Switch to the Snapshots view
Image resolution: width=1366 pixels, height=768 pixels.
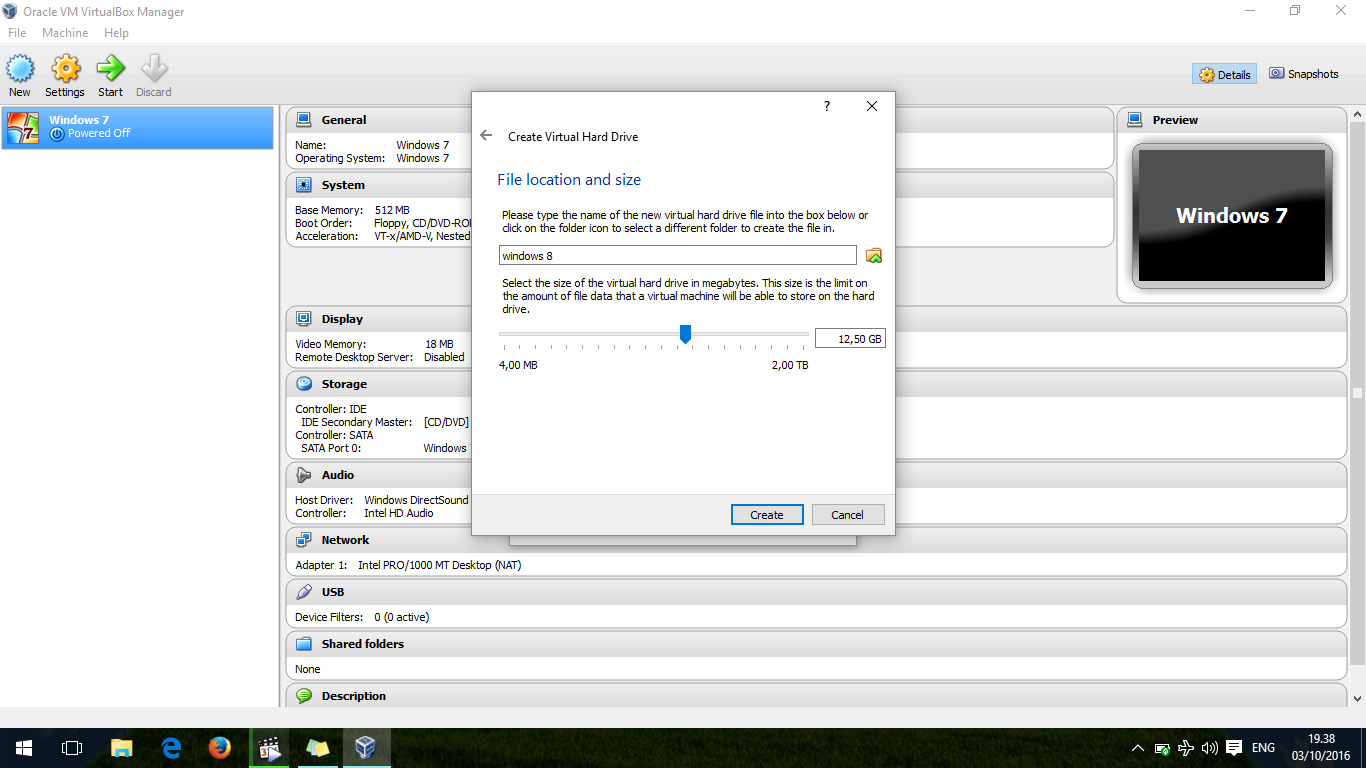coord(1303,74)
